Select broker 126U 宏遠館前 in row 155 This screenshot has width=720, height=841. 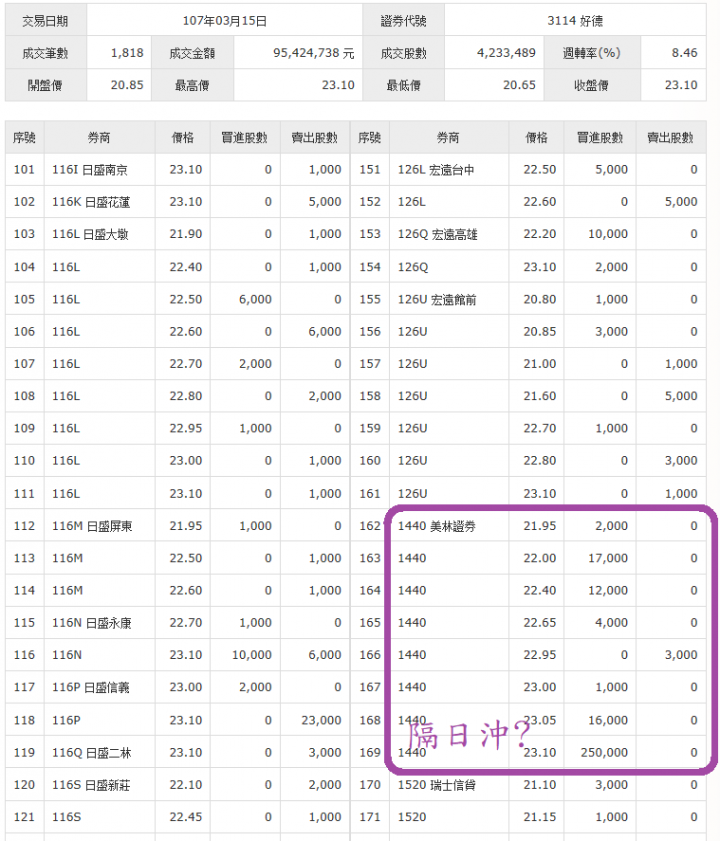pos(437,299)
